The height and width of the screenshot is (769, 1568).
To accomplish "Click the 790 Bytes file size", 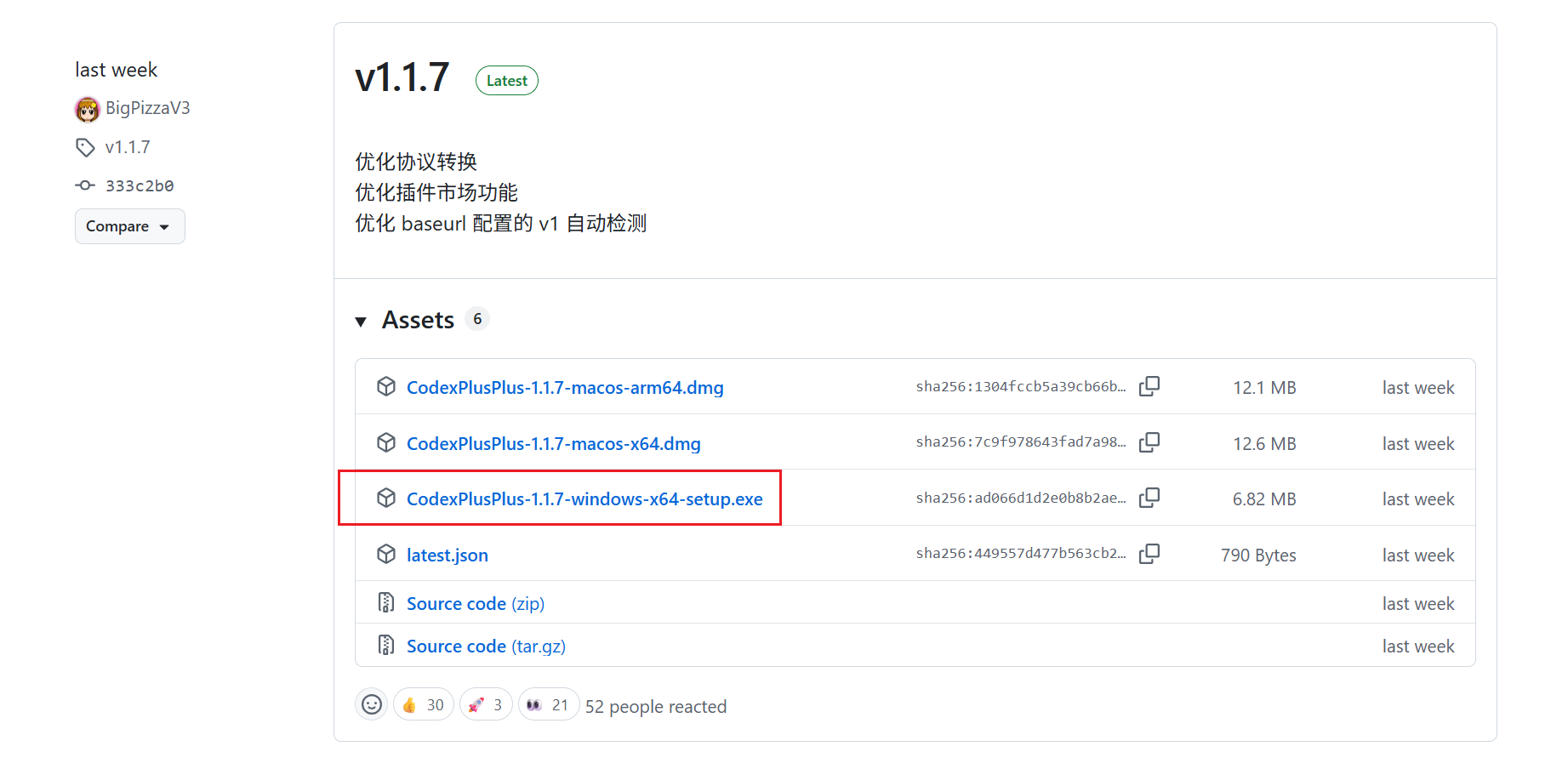I will click(1258, 555).
